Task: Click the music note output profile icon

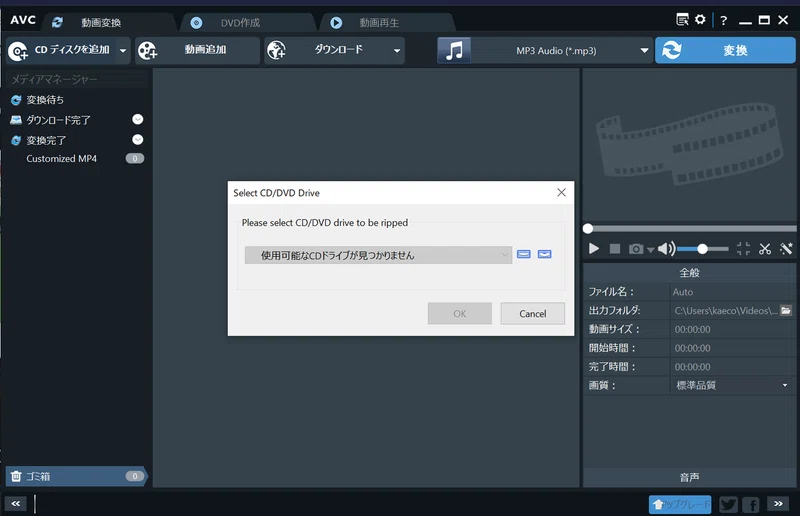Action: (454, 50)
